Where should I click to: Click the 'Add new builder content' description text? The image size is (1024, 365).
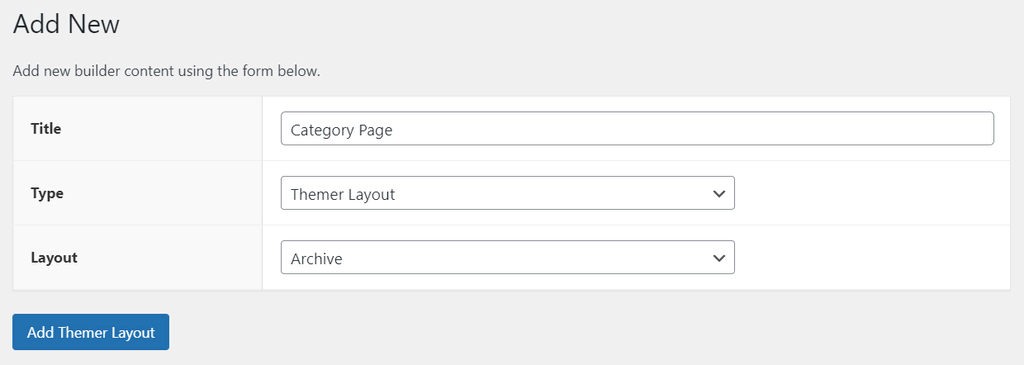coord(167,71)
